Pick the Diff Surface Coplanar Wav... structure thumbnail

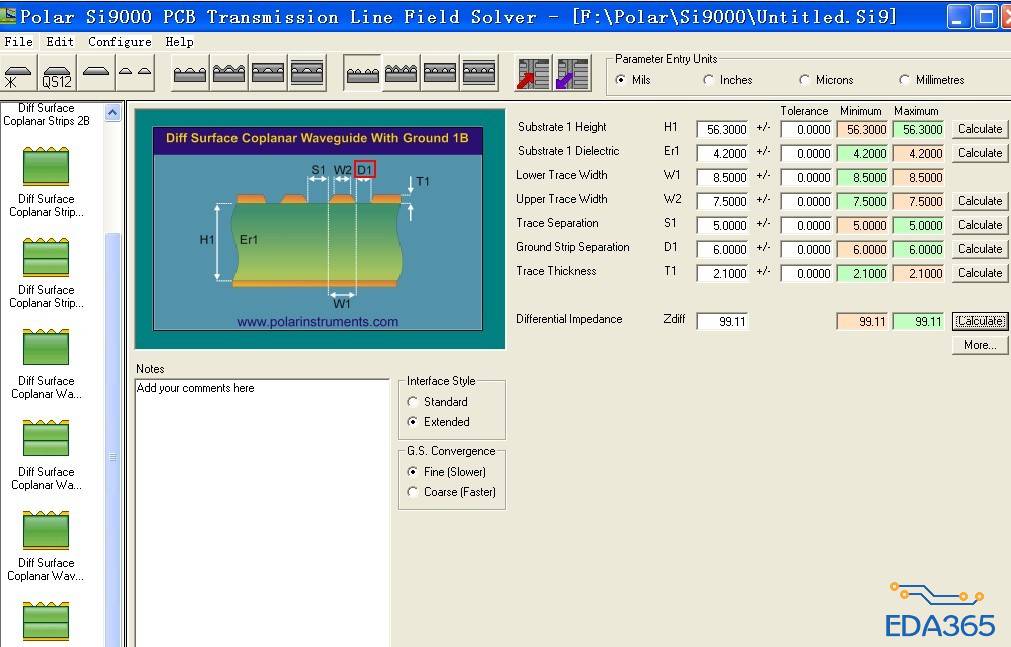[x=46, y=530]
